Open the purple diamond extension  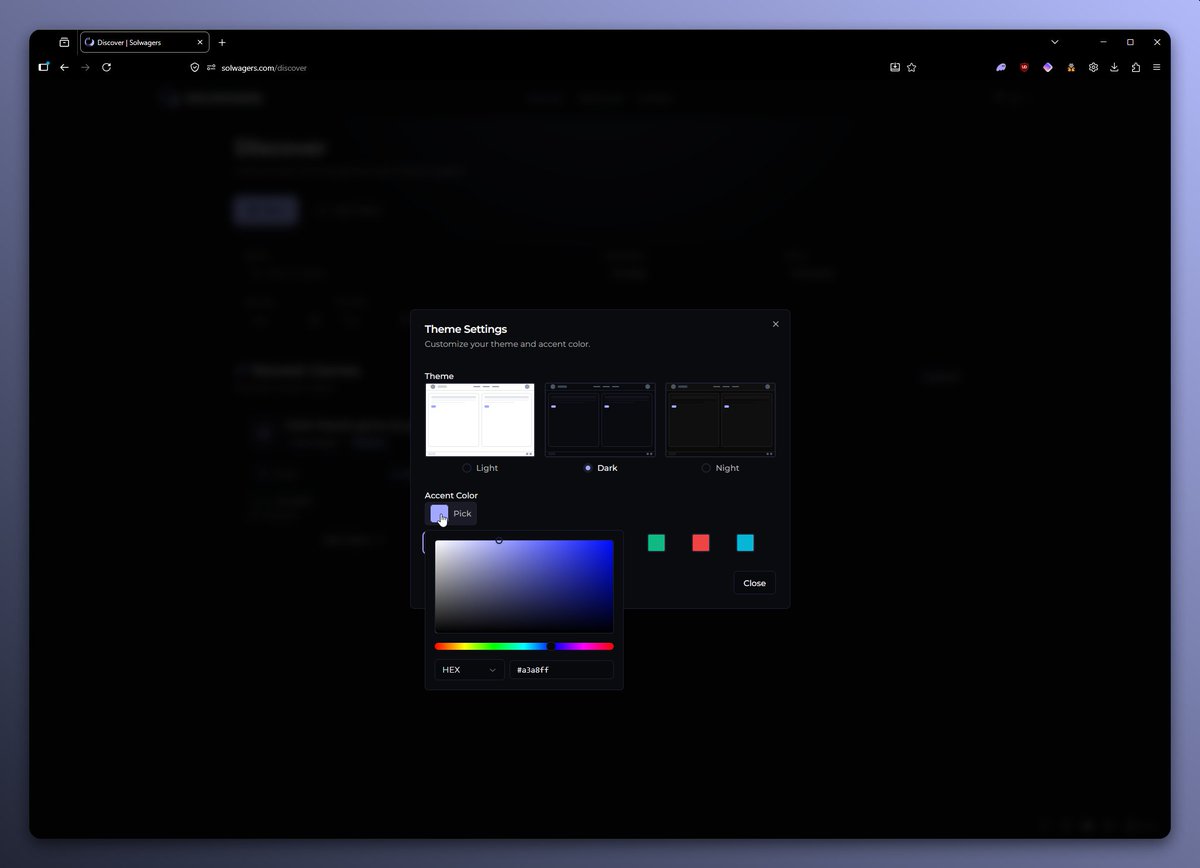coord(1047,68)
